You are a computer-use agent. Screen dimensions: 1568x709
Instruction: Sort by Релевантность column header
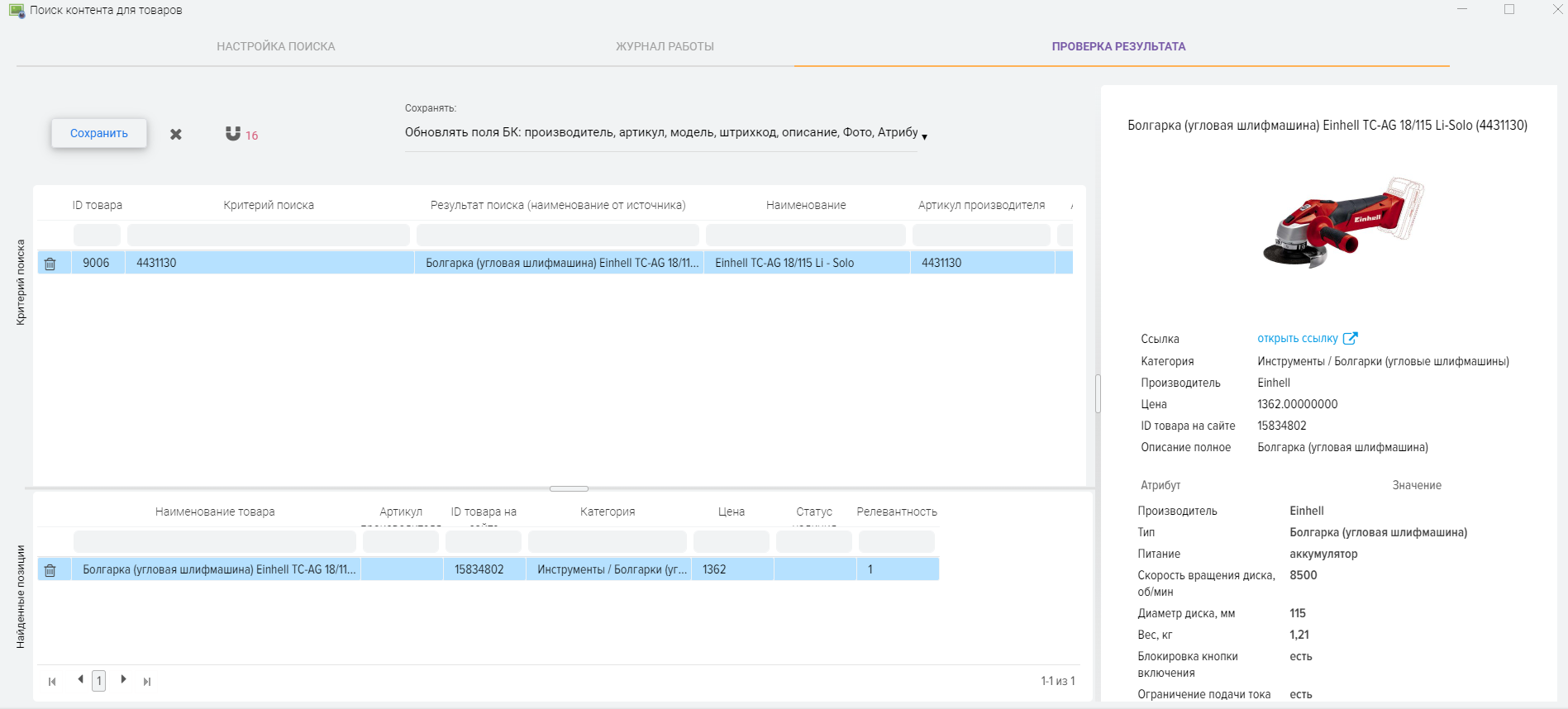click(897, 512)
